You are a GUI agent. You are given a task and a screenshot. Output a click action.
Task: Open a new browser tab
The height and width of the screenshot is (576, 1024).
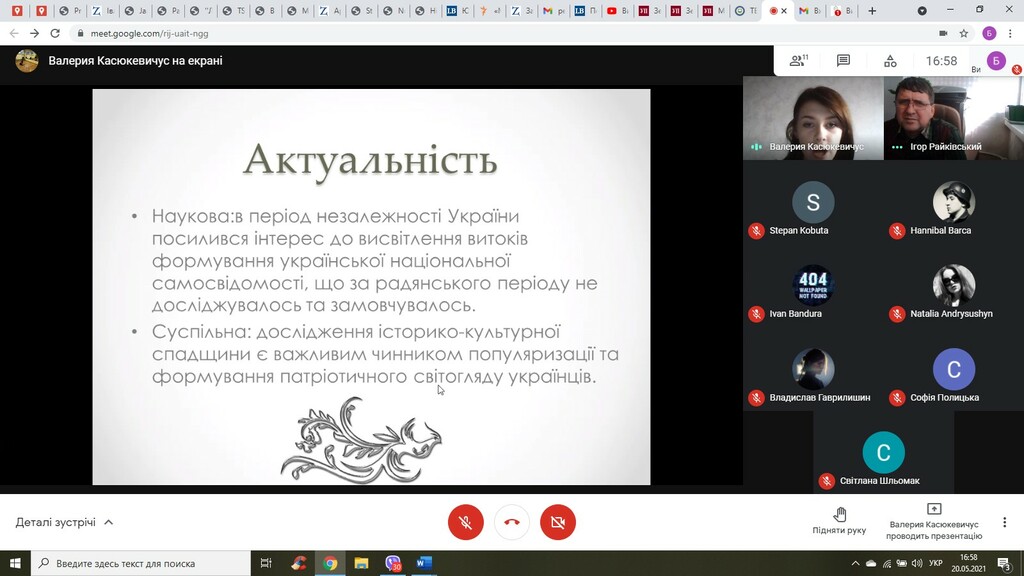click(x=873, y=11)
